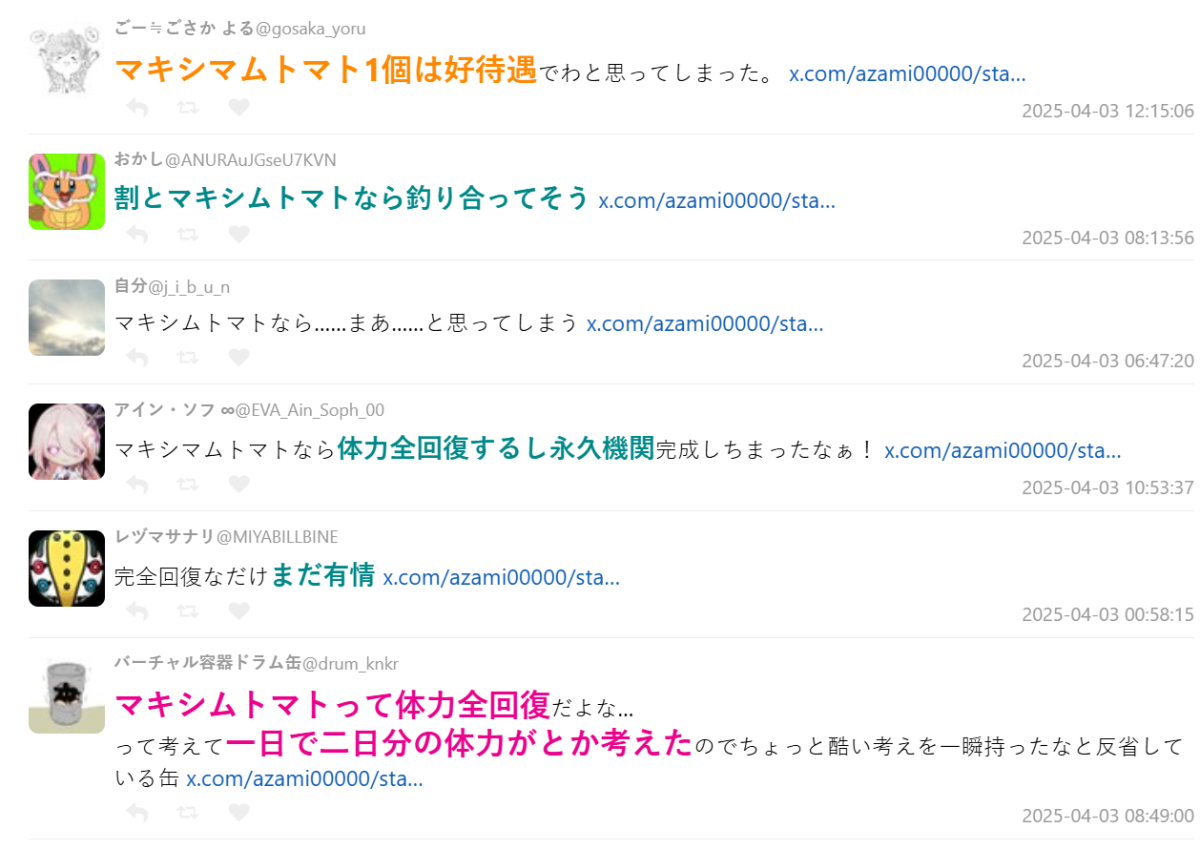
Task: Click the cloudy sky avatar of 自分
Action: pos(66,317)
